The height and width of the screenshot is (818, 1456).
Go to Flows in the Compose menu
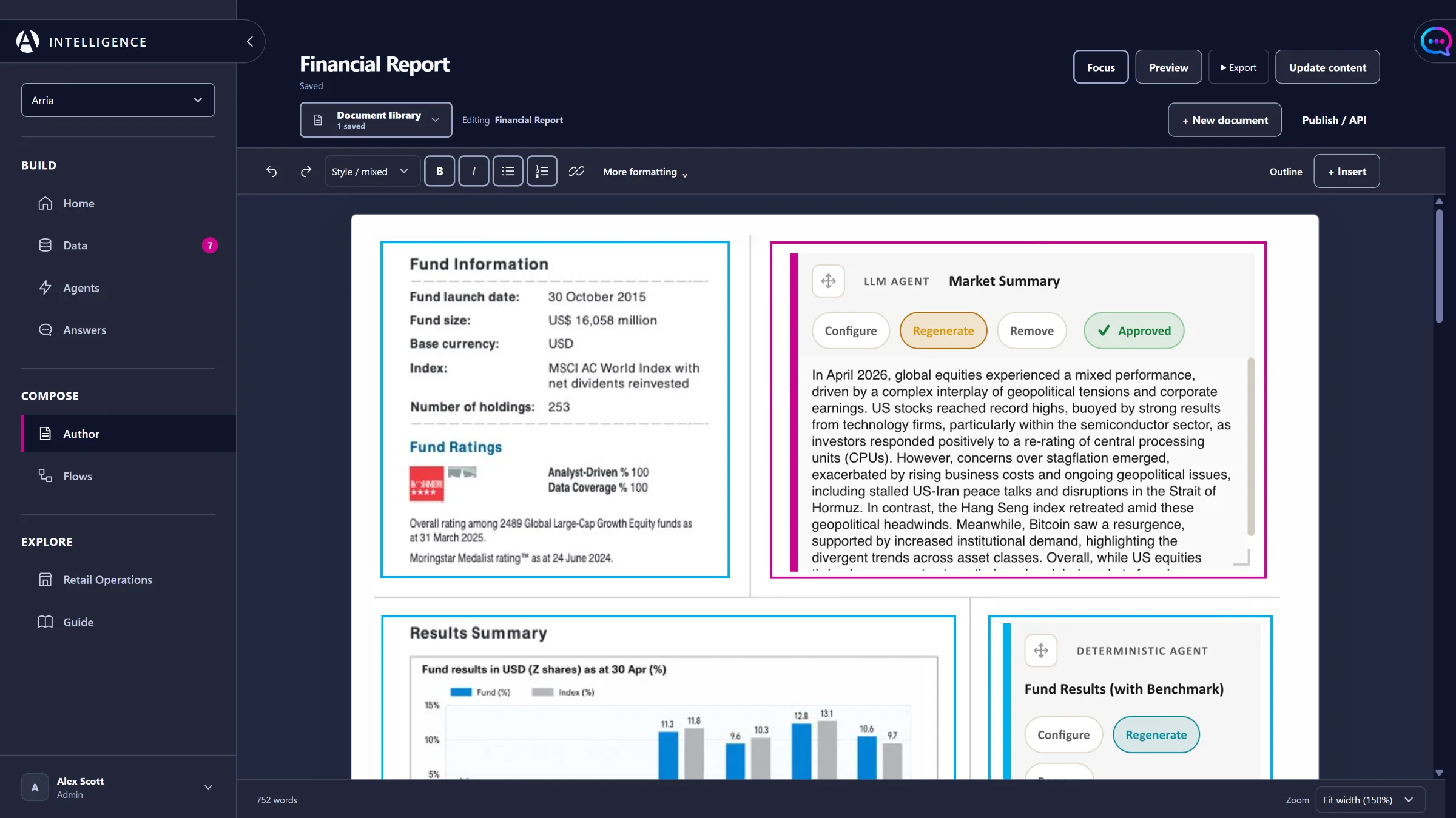pos(78,476)
